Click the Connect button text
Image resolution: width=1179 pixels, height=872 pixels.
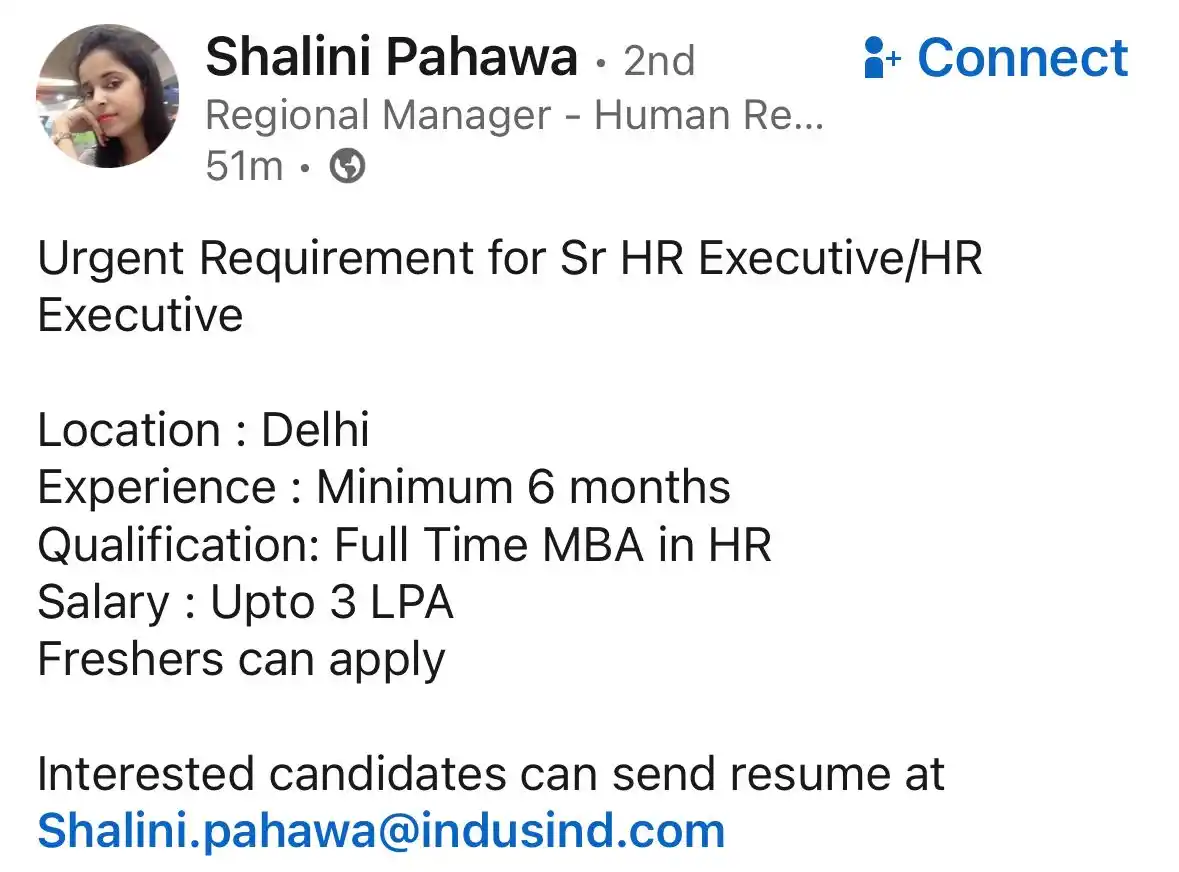(x=1023, y=57)
